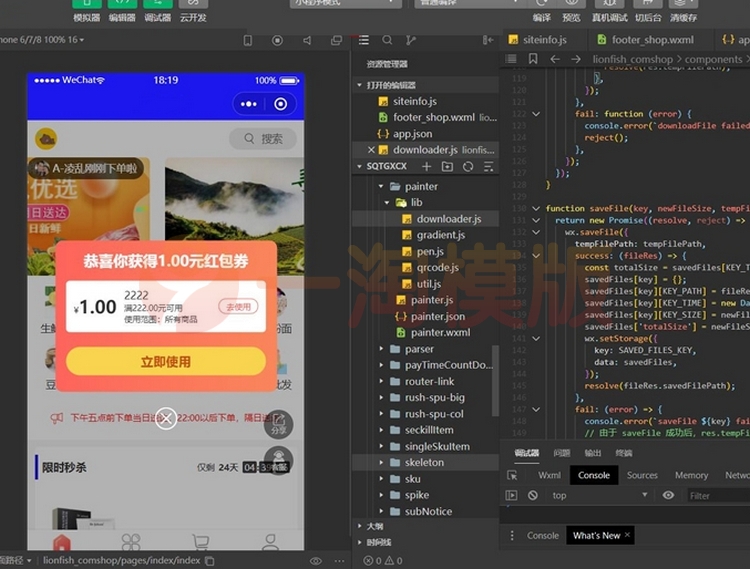Fold the saveFile function at line 130

pos(536,208)
